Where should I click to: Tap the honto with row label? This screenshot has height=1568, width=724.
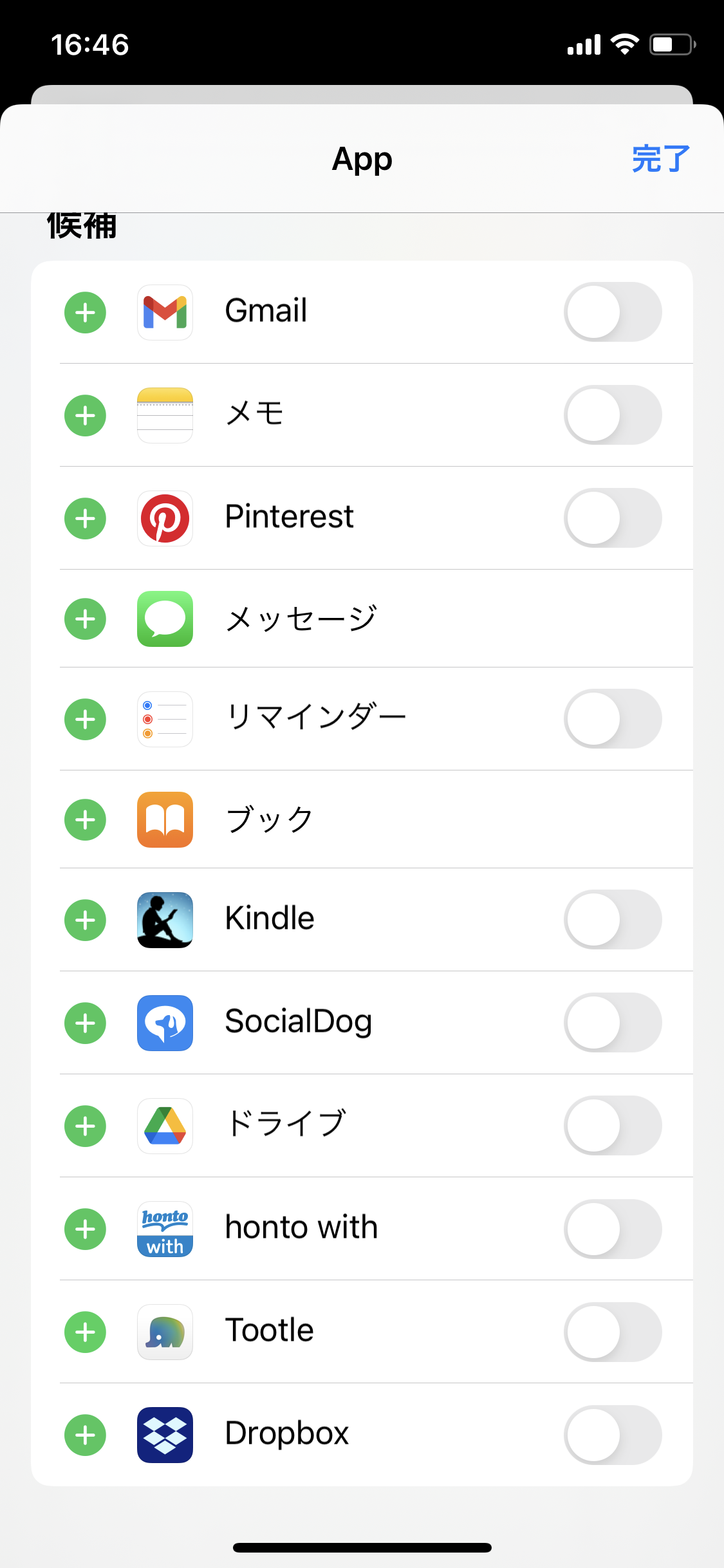[301, 1227]
